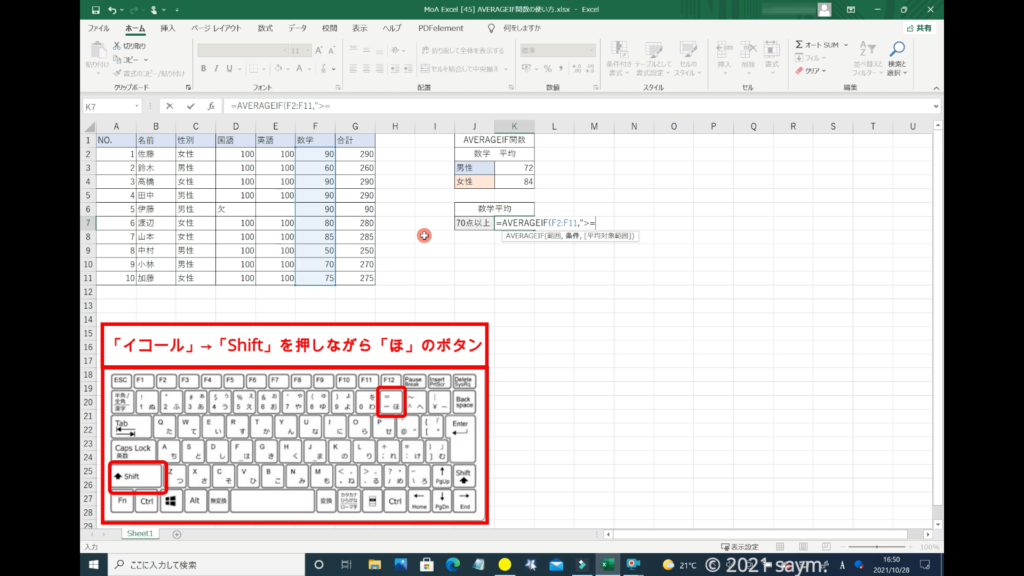The image size is (1024, 576).
Task: Cancel the formula entry with X icon
Action: [x=170, y=106]
